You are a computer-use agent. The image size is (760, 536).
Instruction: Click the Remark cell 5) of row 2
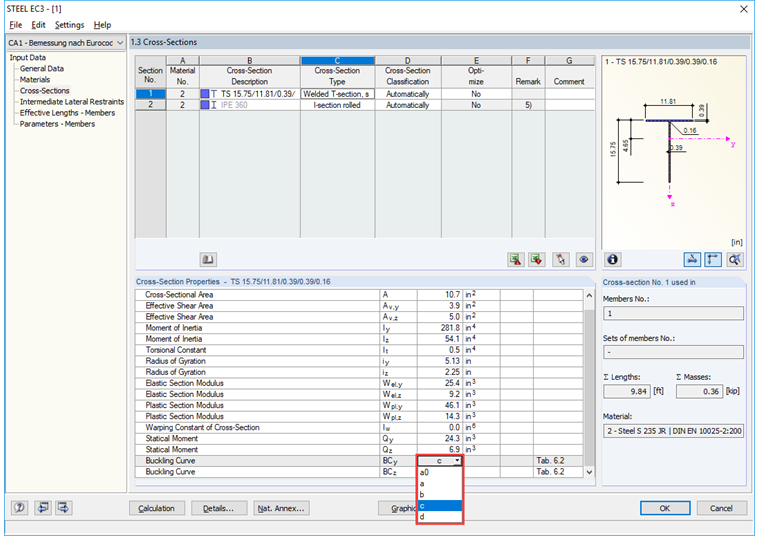coord(528,105)
